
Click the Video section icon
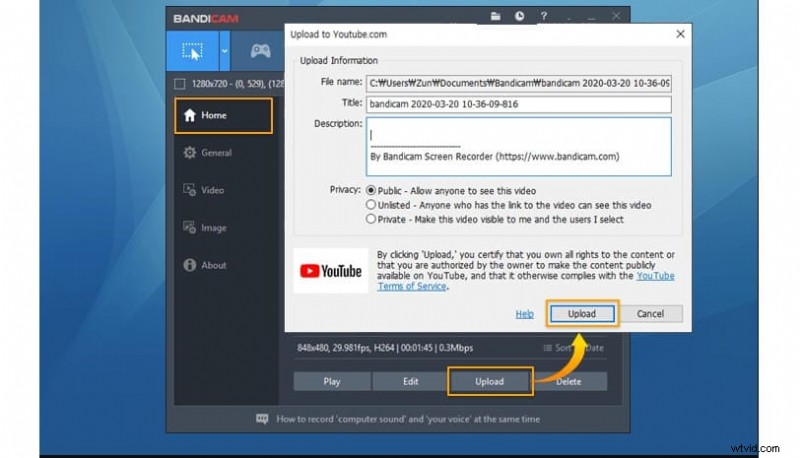pyautogui.click(x=189, y=190)
